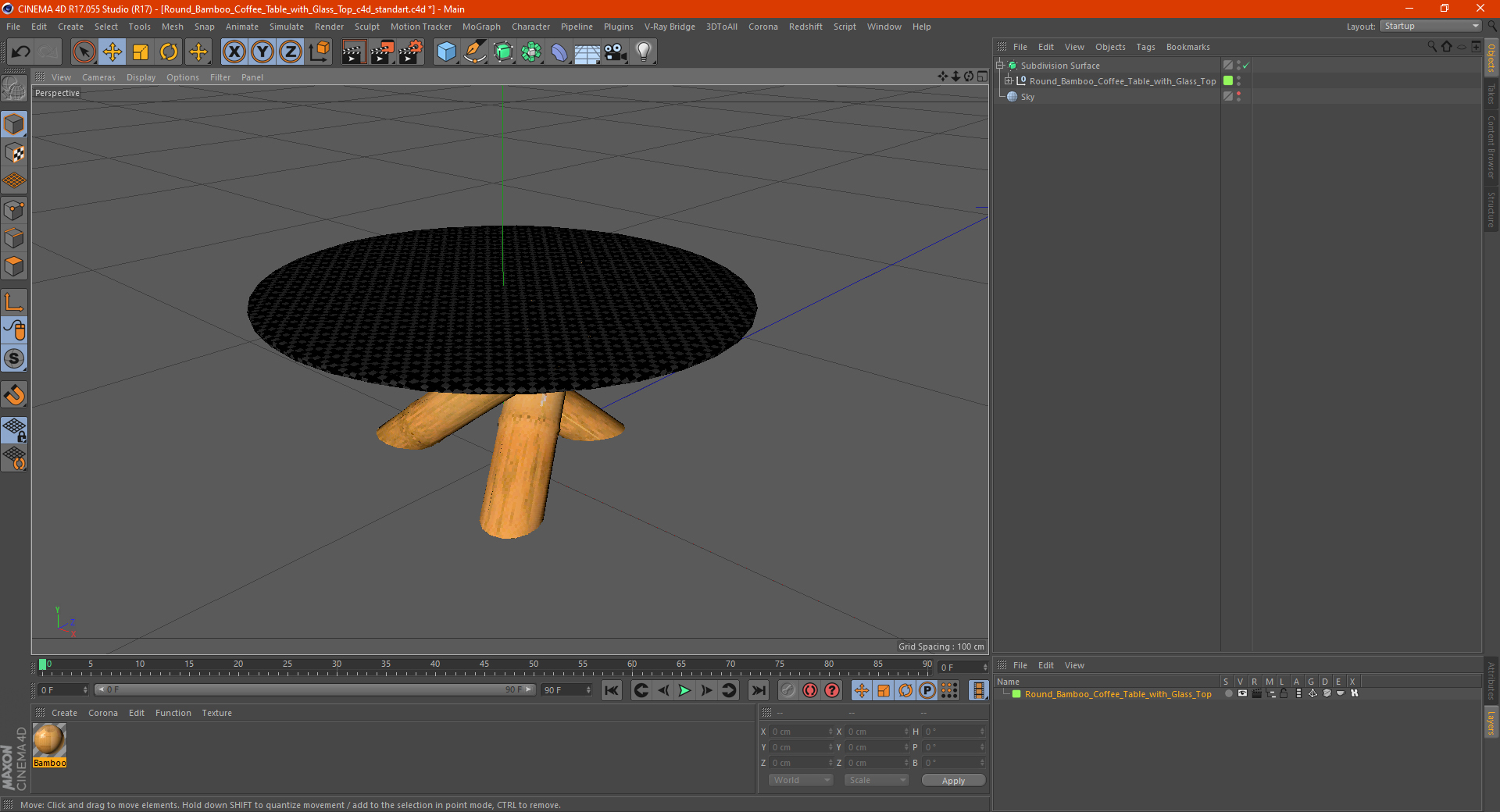Switch to Polygons mode
This screenshot has width=1500, height=812.
[x=14, y=266]
